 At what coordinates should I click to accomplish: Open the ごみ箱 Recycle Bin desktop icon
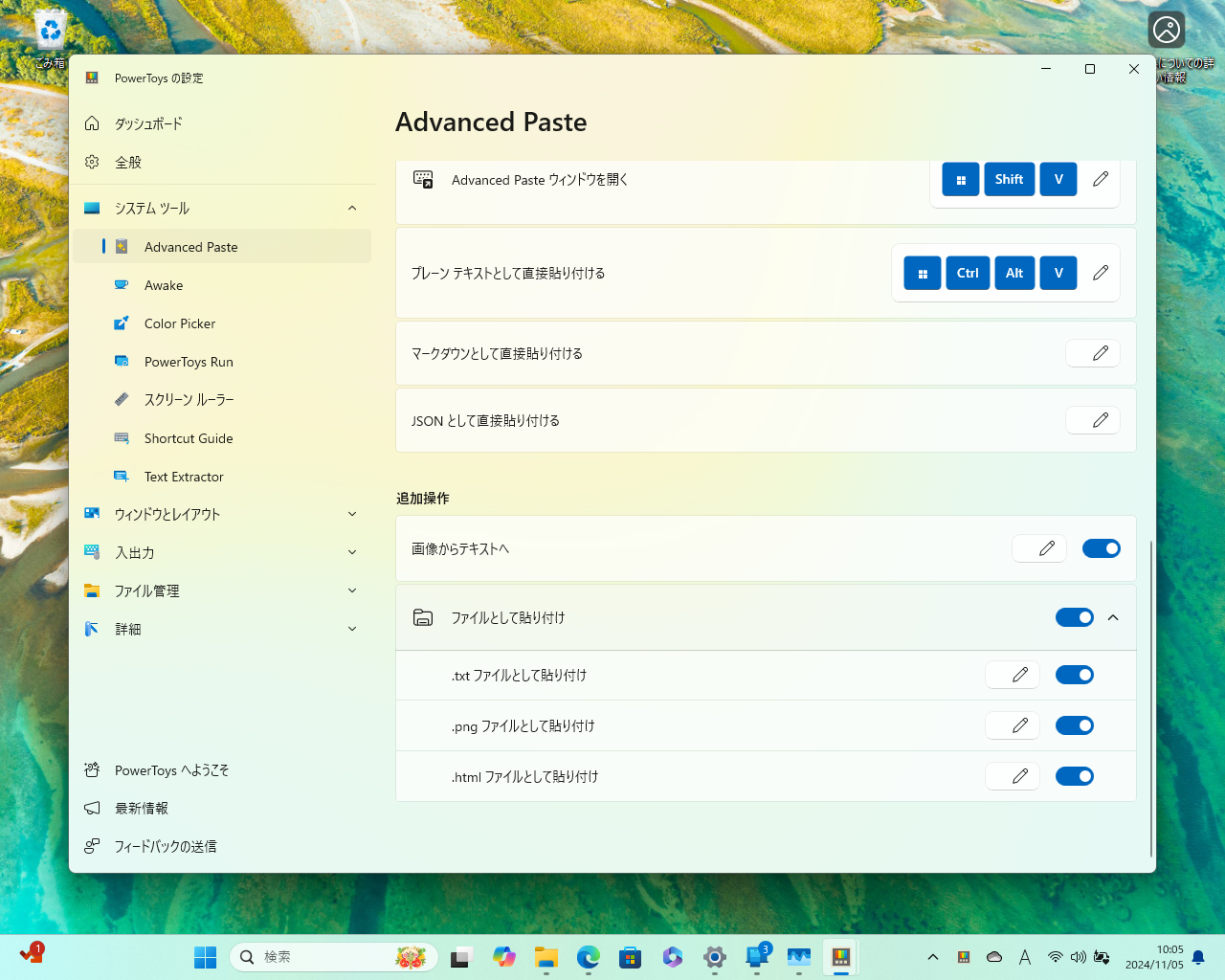51,38
